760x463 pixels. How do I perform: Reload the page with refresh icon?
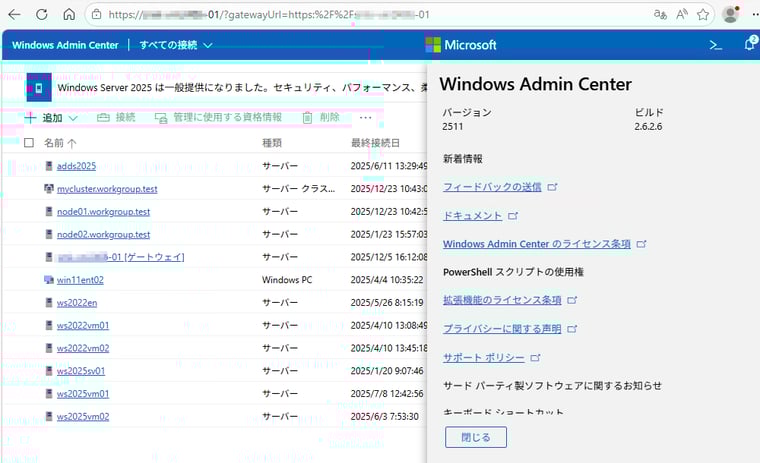(x=42, y=15)
